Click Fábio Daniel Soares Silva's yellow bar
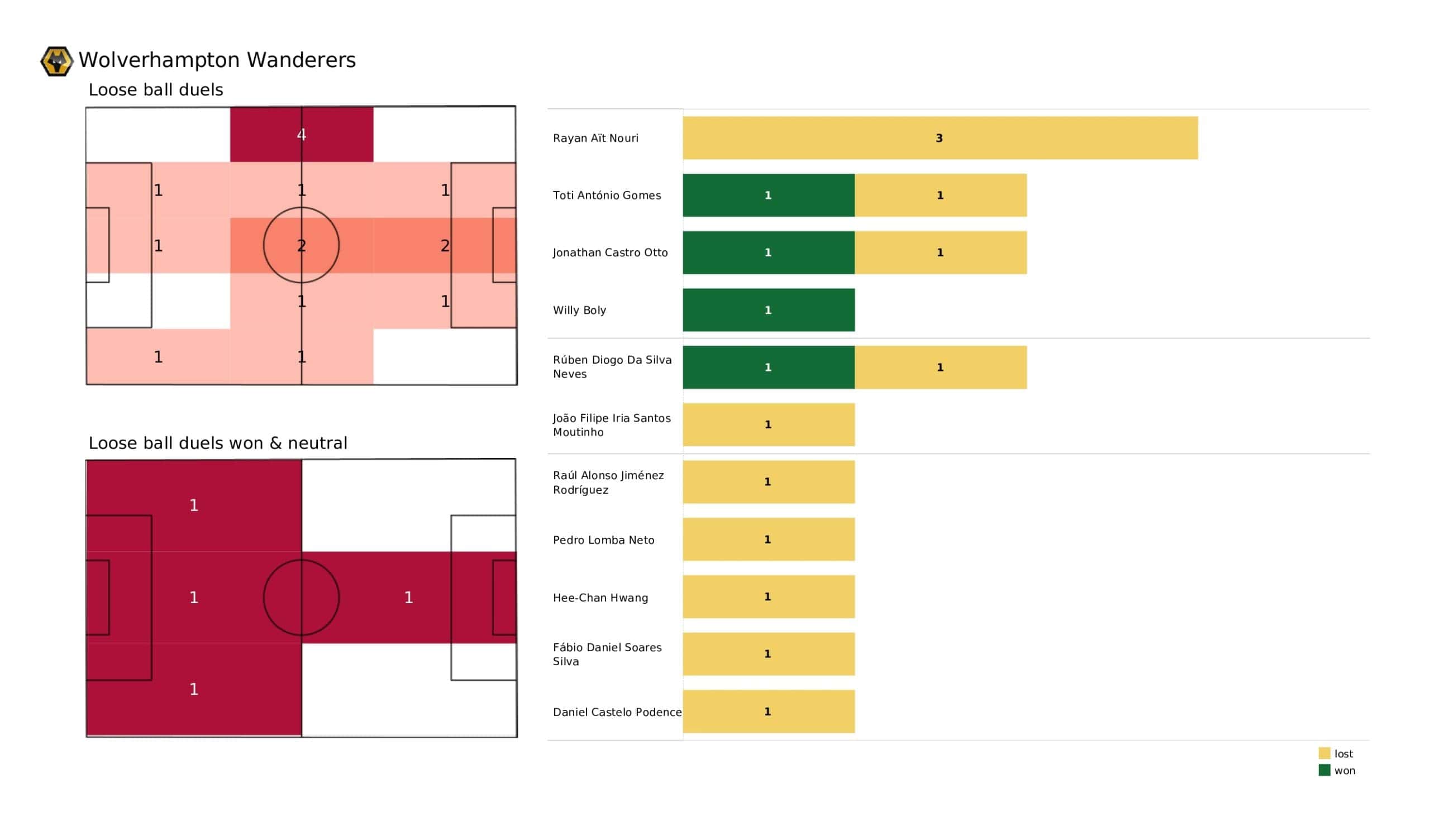 768,654
